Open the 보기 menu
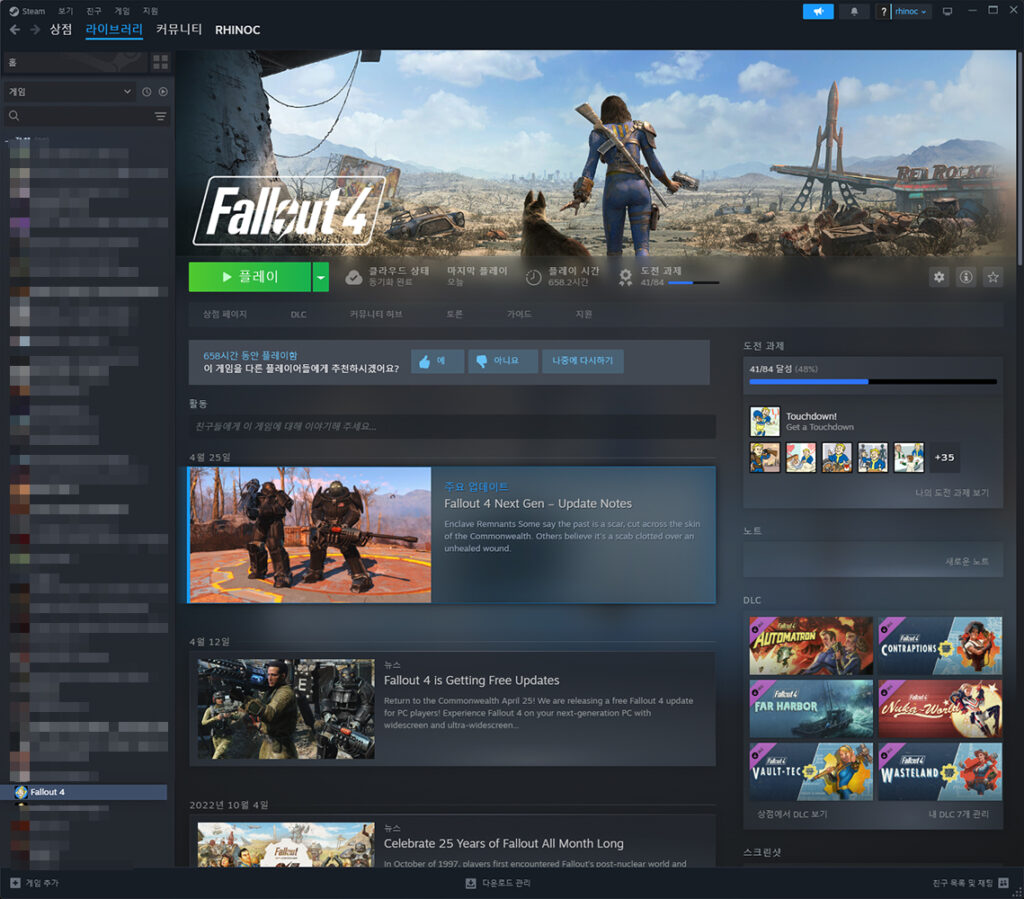 [x=65, y=11]
